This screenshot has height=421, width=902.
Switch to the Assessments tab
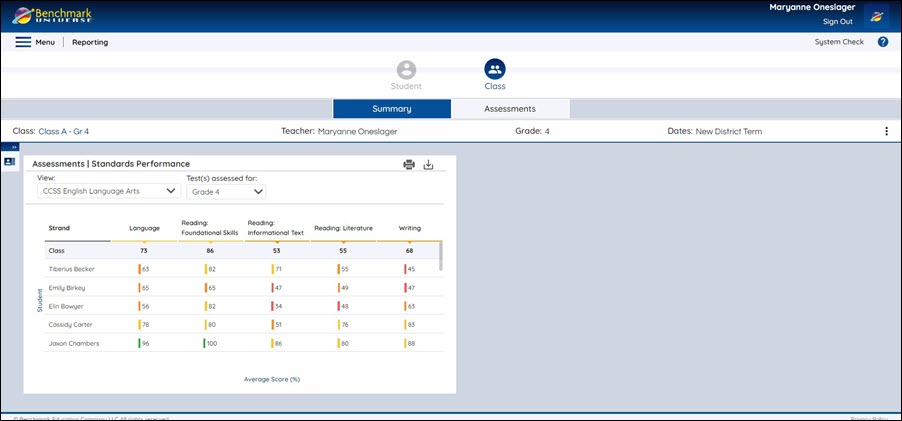(510, 109)
